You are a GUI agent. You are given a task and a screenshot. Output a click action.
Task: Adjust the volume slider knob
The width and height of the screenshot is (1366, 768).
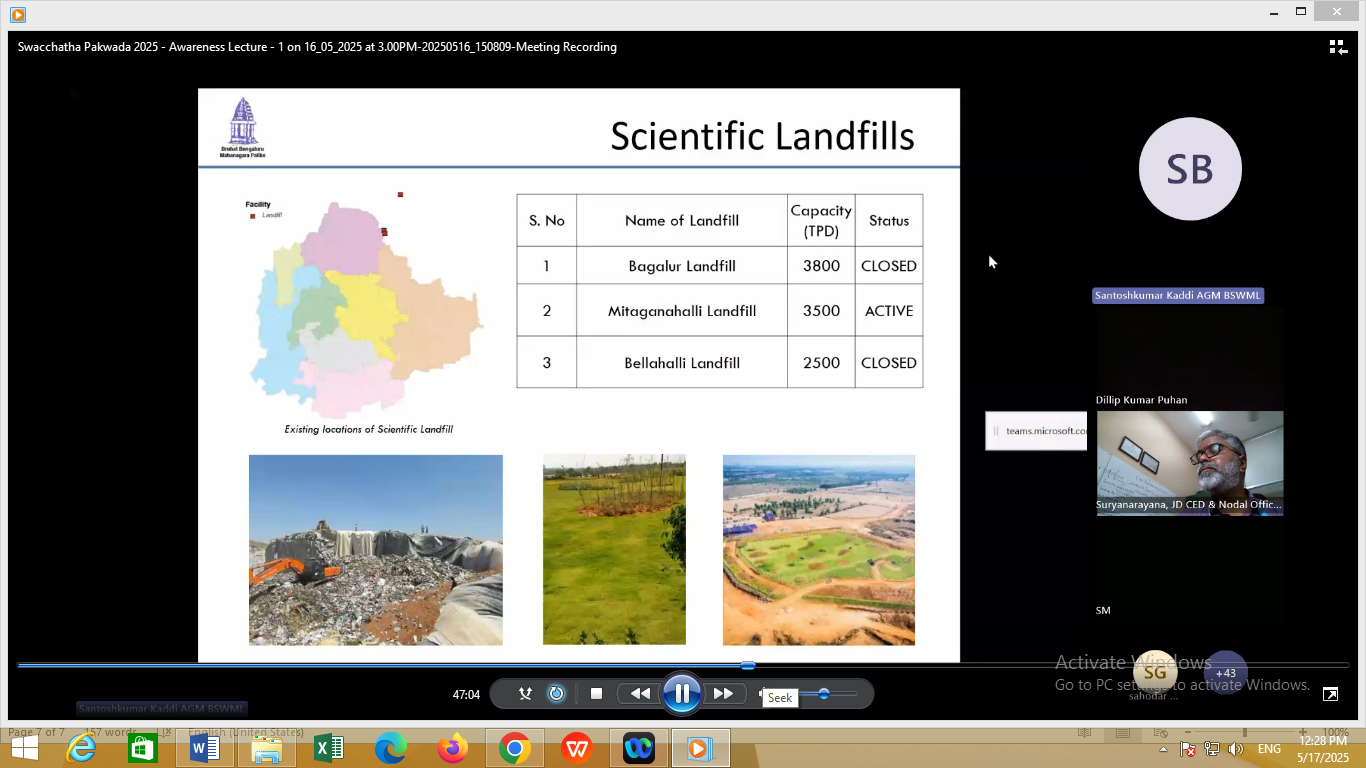823,693
